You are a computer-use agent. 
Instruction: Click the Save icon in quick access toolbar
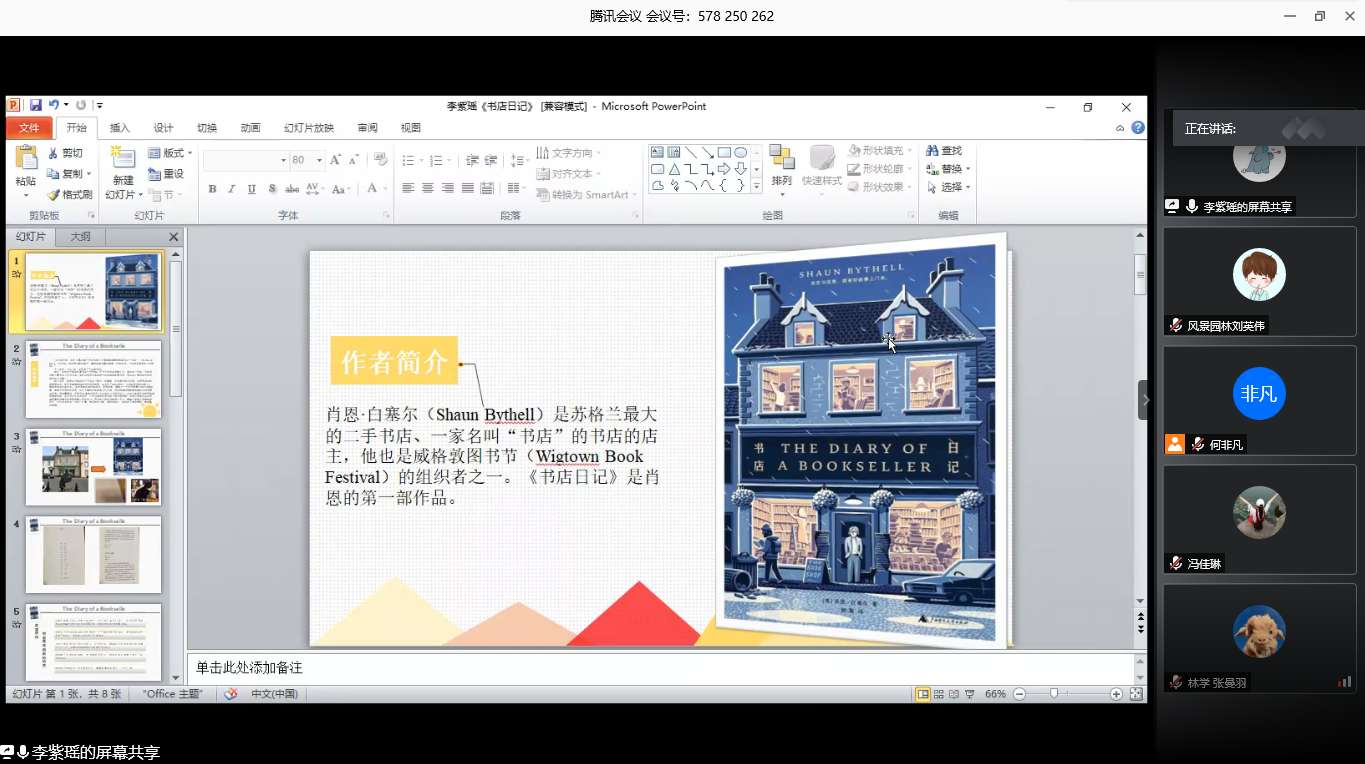click(36, 105)
